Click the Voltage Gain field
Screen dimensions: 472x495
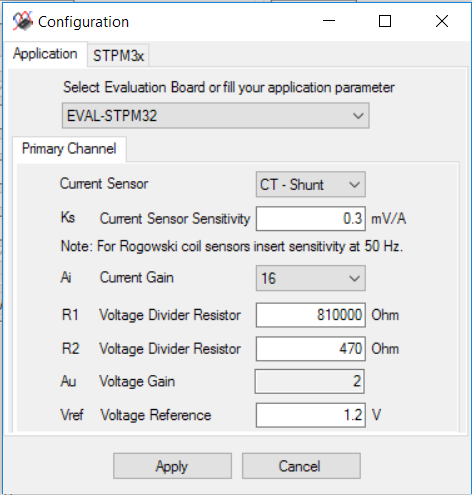click(310, 381)
